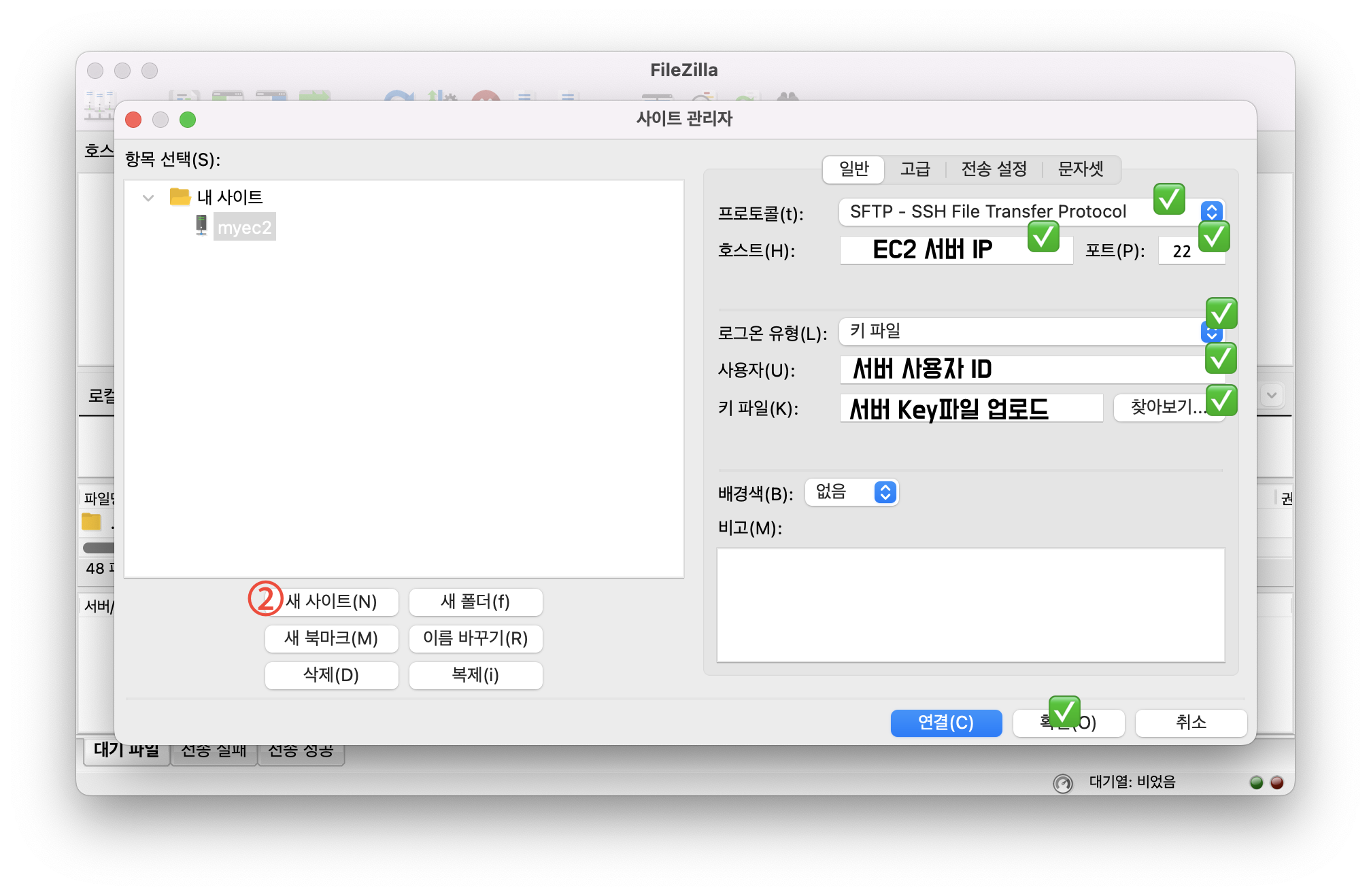Switch to the 고급 tab

coord(915,169)
